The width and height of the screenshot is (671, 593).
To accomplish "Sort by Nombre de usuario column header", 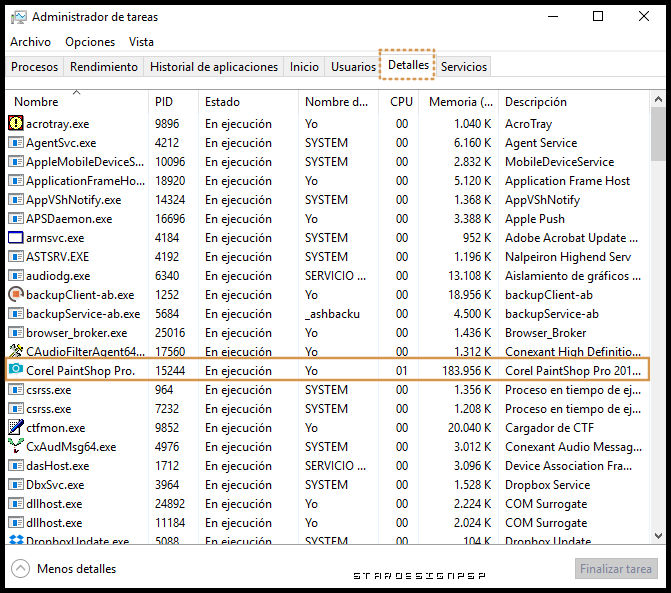I will (338, 101).
